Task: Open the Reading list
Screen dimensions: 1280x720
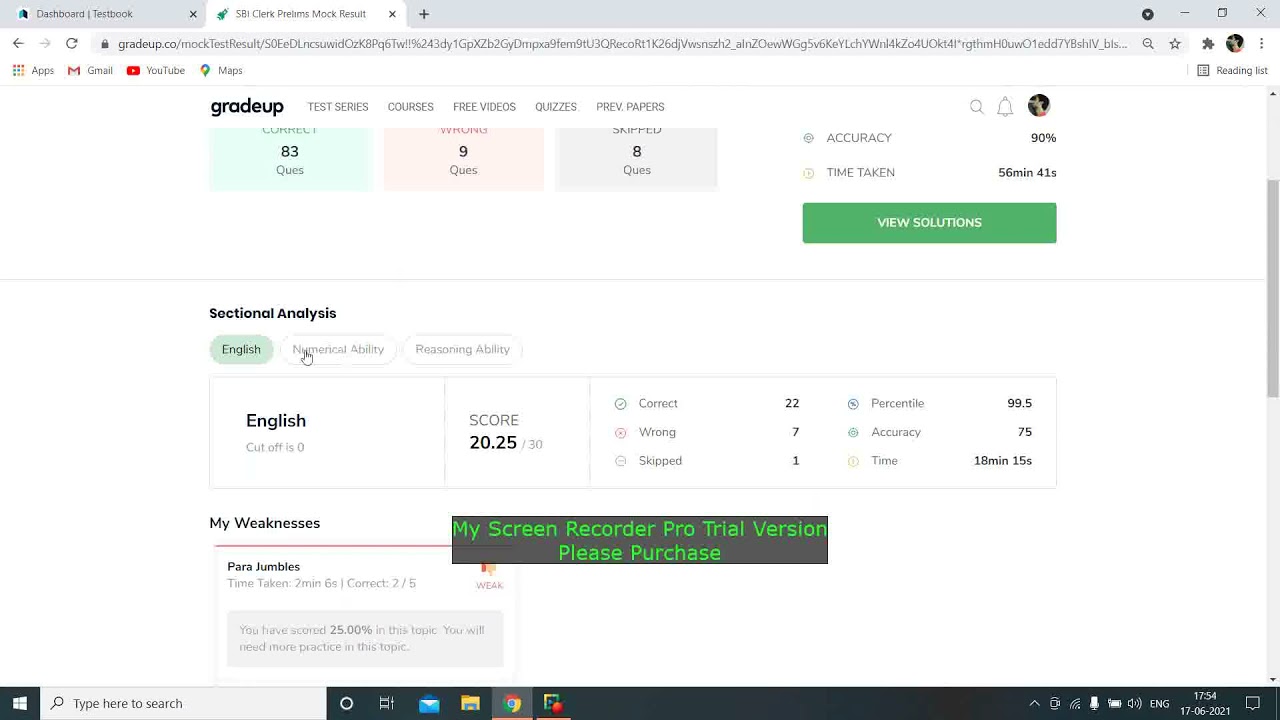Action: (1233, 70)
